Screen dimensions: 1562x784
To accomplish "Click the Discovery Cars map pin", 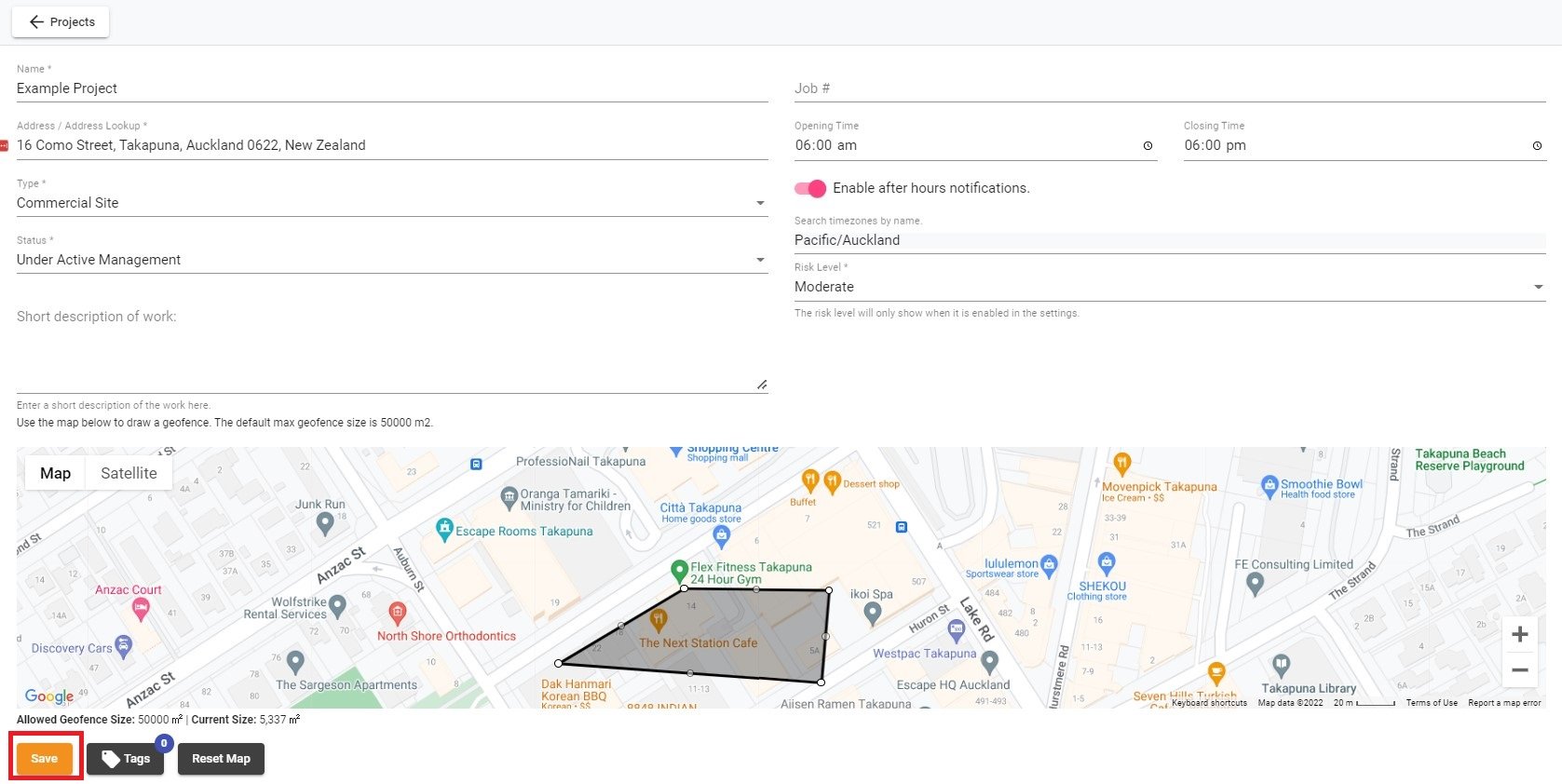I will coord(124,646).
